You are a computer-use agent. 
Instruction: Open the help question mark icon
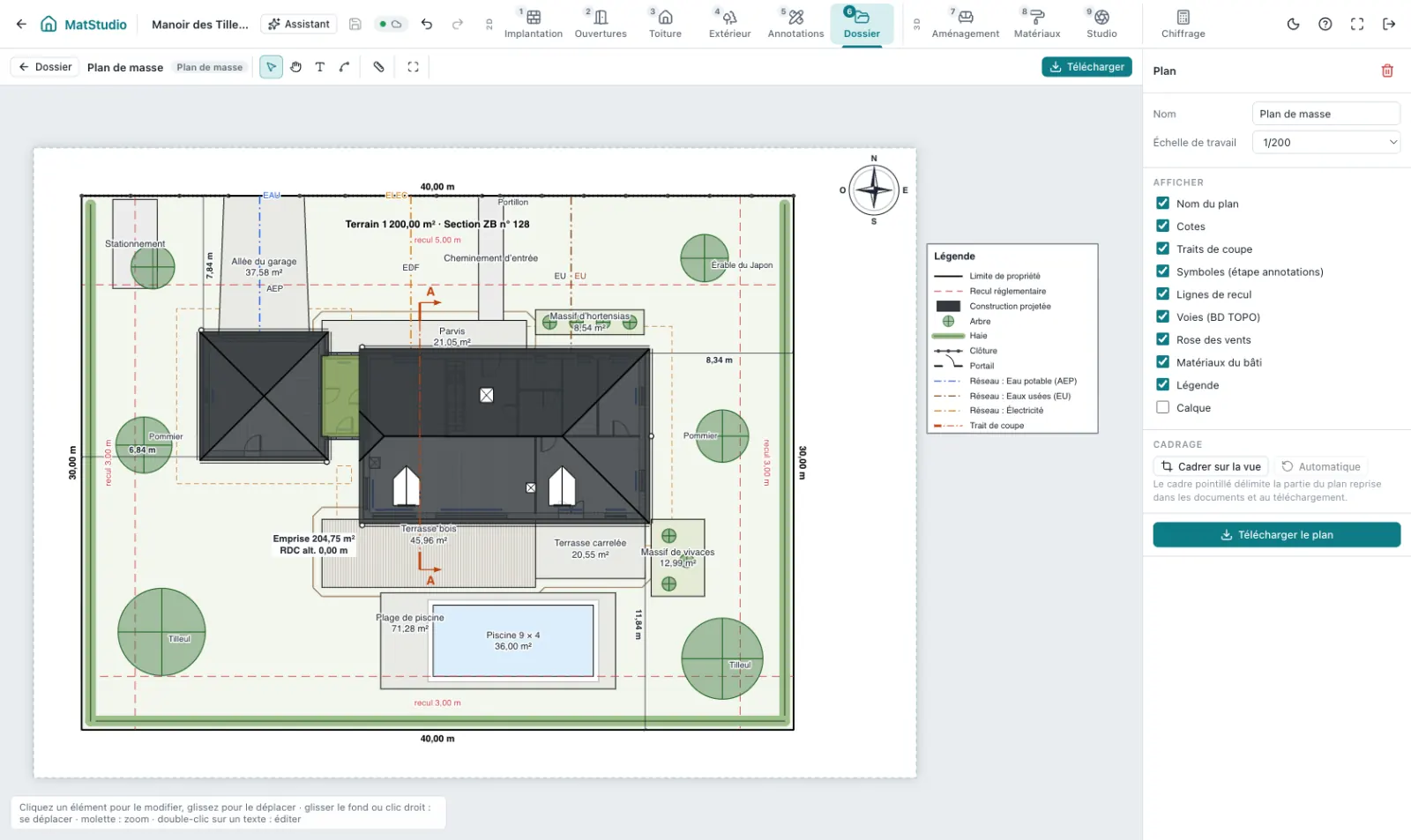[x=1325, y=24]
